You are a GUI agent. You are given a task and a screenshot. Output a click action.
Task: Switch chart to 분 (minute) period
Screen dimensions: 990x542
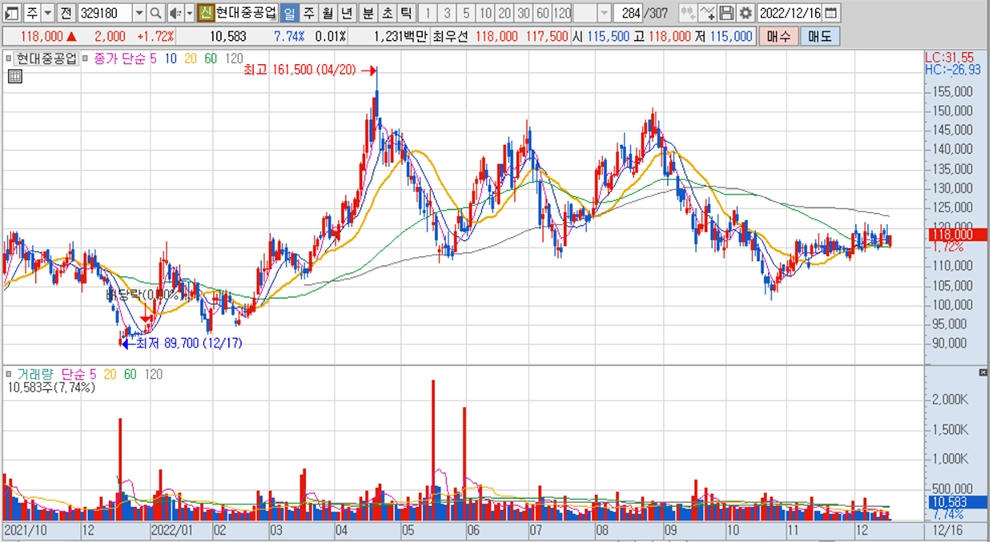(367, 13)
